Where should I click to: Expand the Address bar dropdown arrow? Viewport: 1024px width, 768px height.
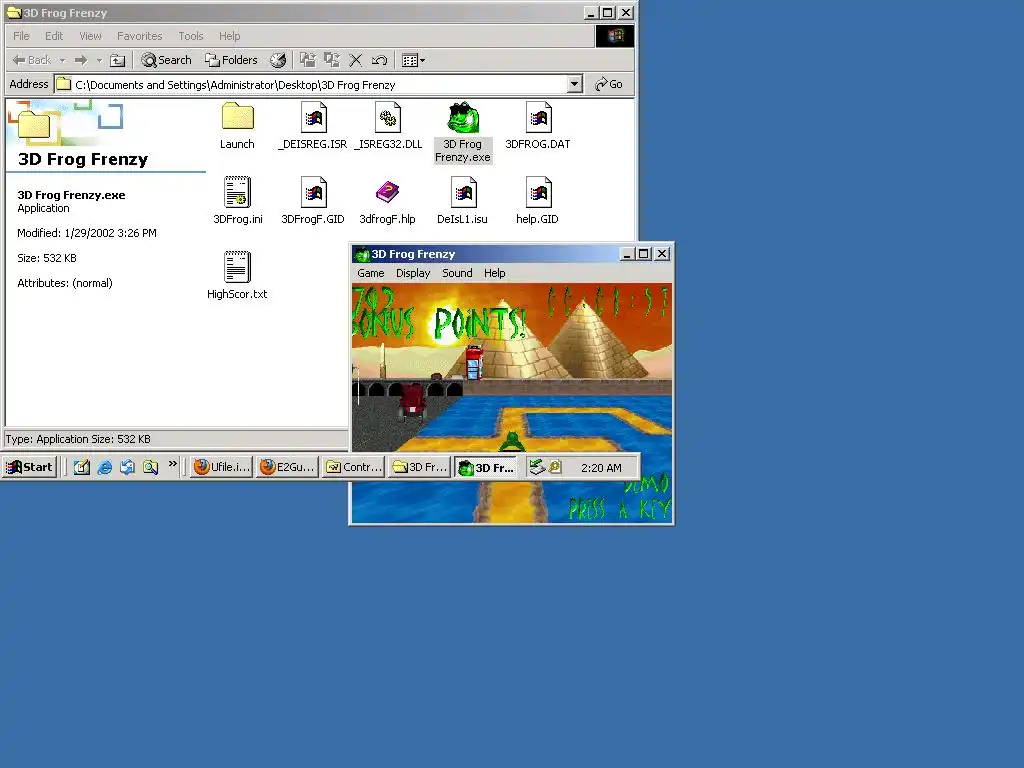[574, 84]
